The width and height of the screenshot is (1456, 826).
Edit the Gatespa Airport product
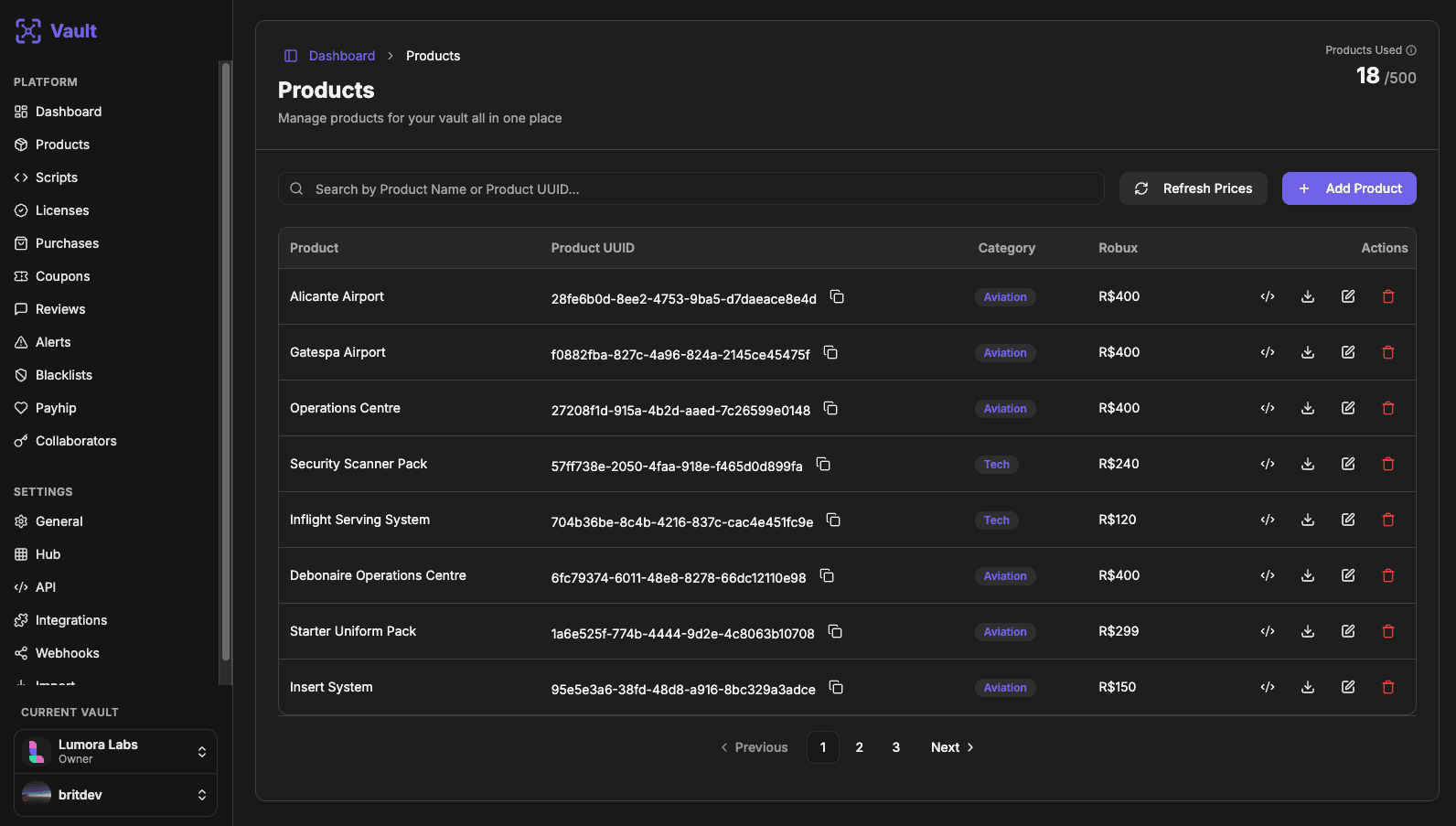pyautogui.click(x=1348, y=352)
